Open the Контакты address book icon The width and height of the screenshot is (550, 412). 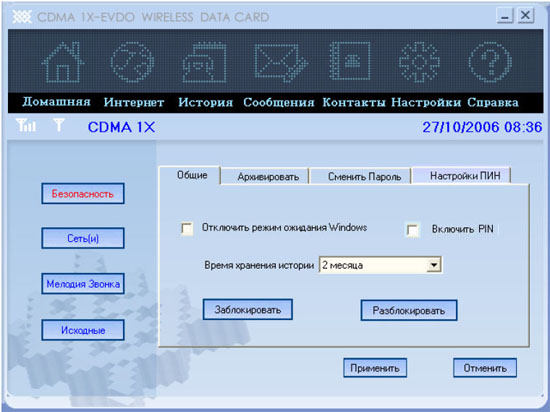[350, 61]
